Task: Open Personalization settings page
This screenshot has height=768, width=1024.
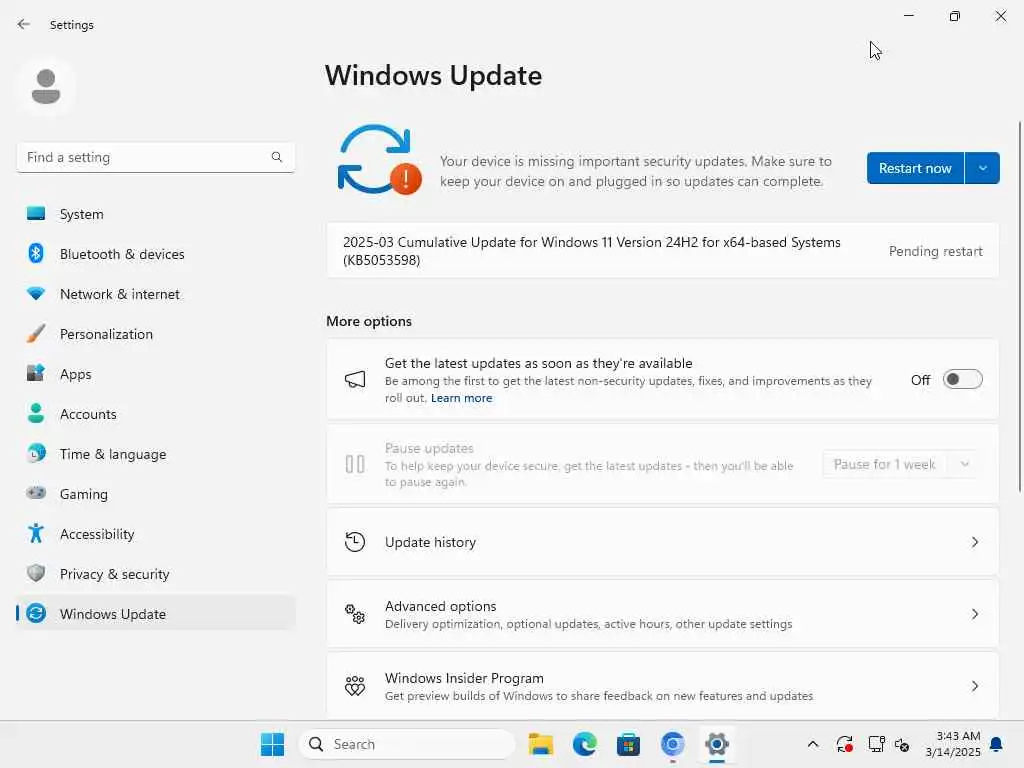Action: [156, 334]
